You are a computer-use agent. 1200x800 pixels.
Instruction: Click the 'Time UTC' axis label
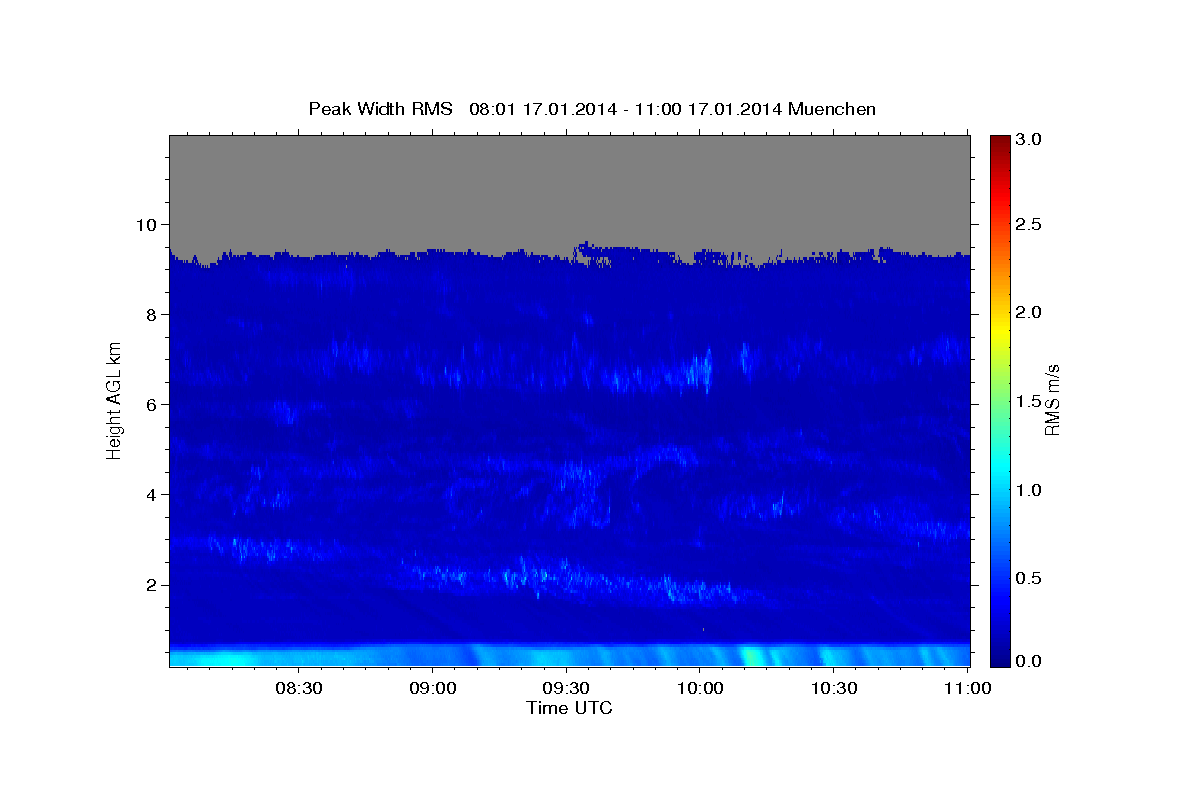click(x=569, y=708)
